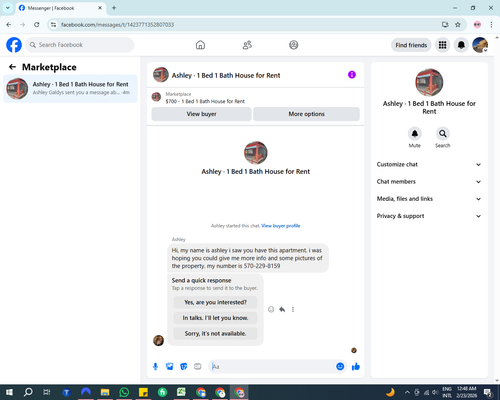Open more message options three dots
Screen dimensions: 500x400
point(293,309)
